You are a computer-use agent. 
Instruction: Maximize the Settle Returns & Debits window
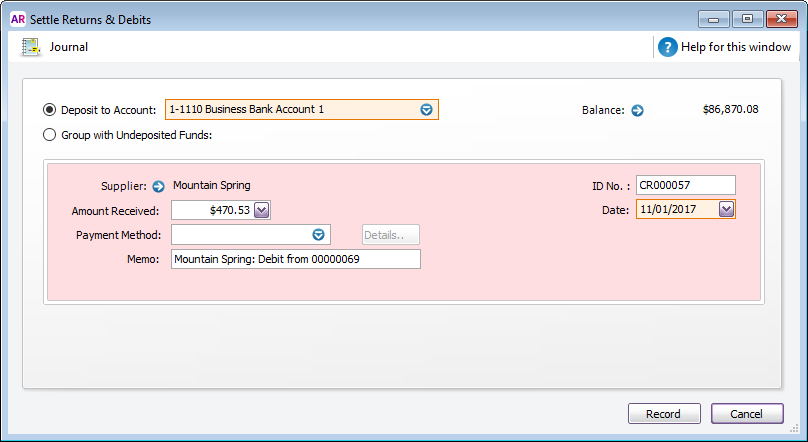click(746, 19)
